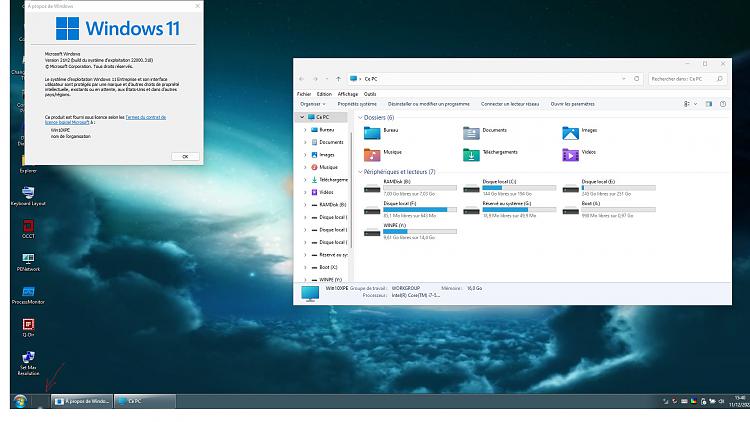Click the volume icon in the system tray
Image resolution: width=750 pixels, height=422 pixels.
click(x=721, y=401)
